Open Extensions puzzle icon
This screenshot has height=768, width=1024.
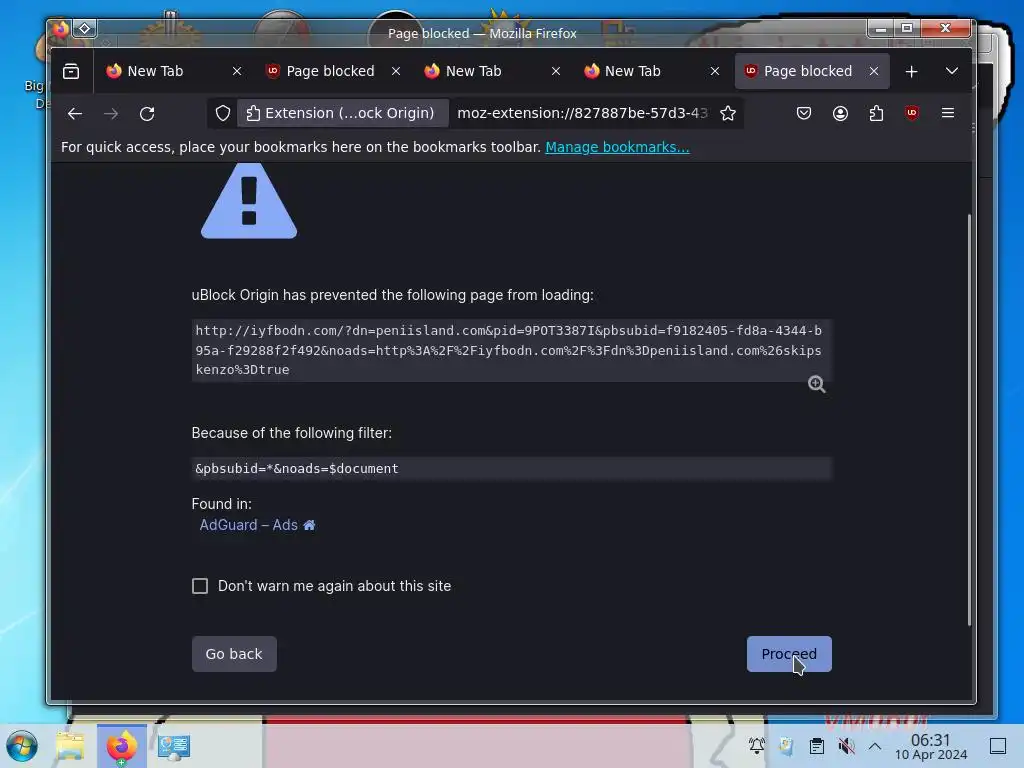pyautogui.click(x=876, y=114)
